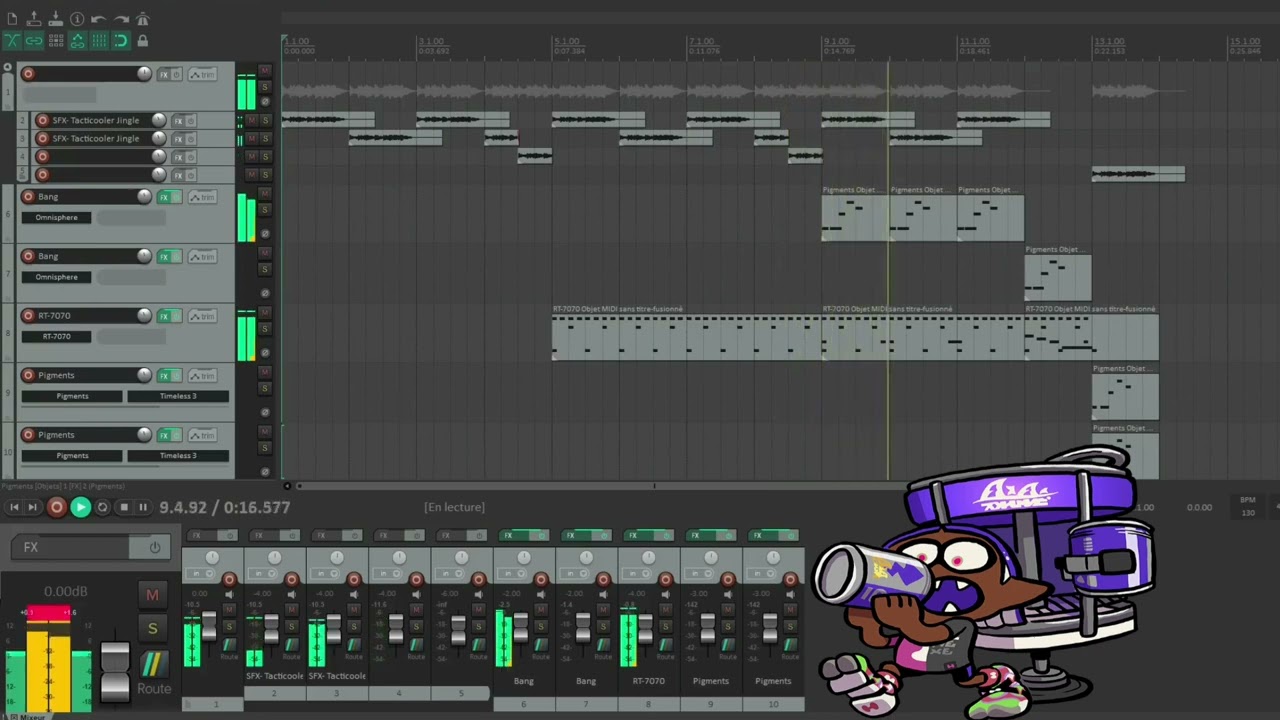Viewport: 1280px width, 720px height.
Task: Mute track 2 SFX- Tacticooler Jingle
Action: [251, 120]
